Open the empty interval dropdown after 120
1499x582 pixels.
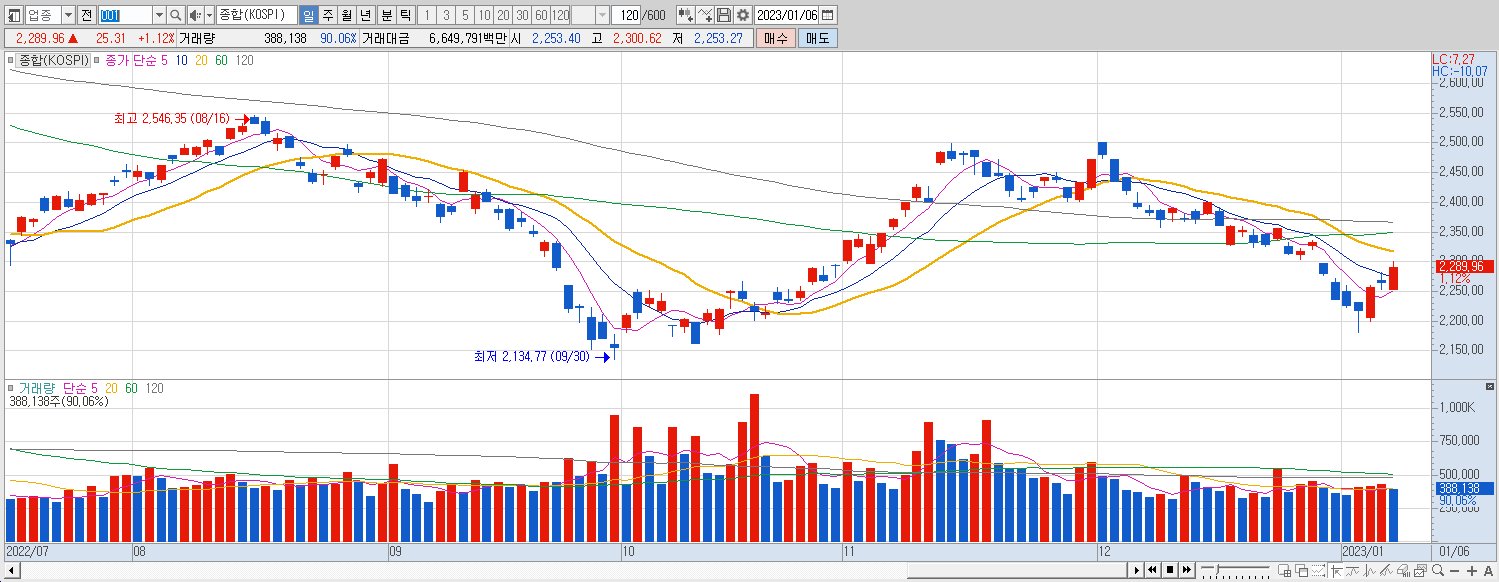pyautogui.click(x=603, y=15)
